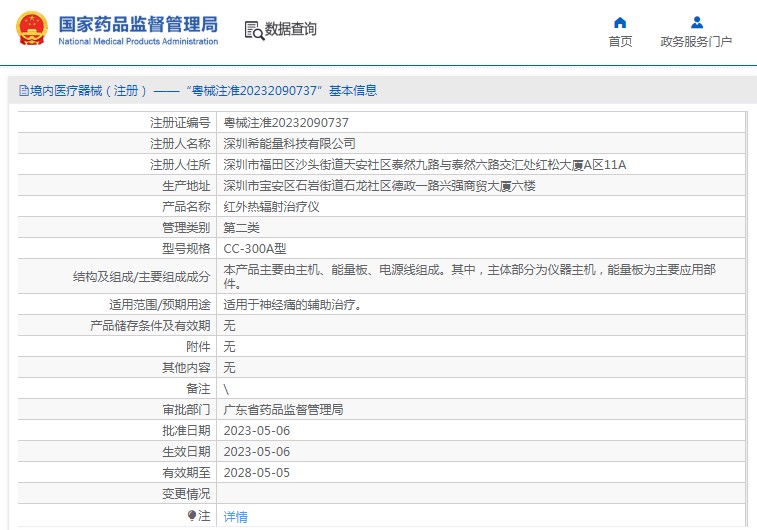Image resolution: width=757 pixels, height=530 pixels.
Task: Click the 首页 label
Action: [x=620, y=42]
